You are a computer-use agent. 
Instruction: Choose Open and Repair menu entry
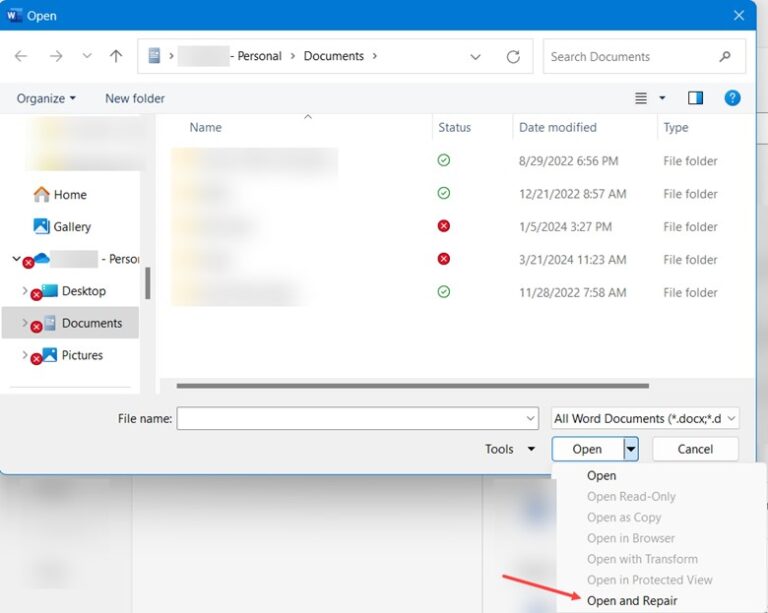(x=632, y=601)
